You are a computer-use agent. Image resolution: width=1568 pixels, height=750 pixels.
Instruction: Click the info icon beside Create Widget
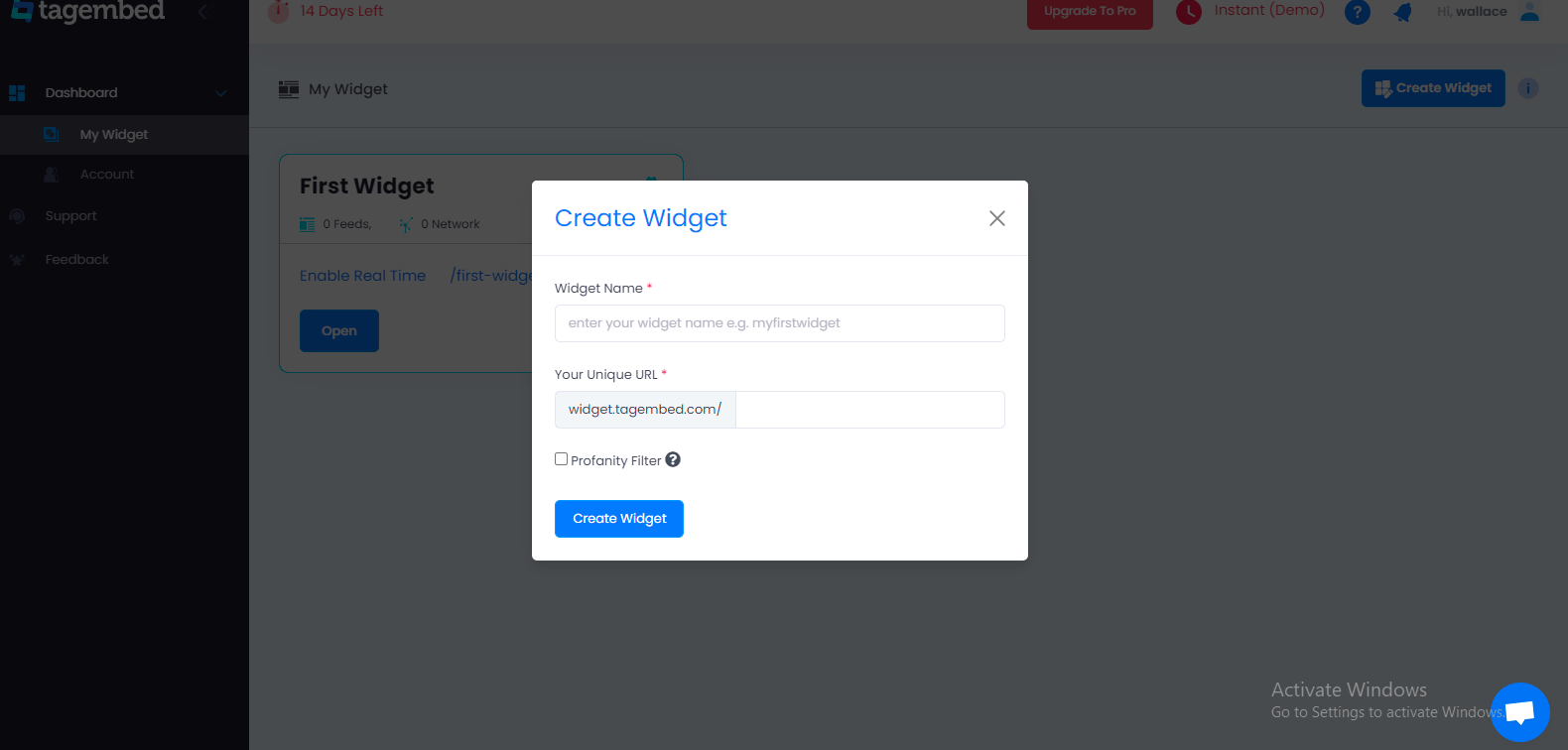pyautogui.click(x=1528, y=88)
